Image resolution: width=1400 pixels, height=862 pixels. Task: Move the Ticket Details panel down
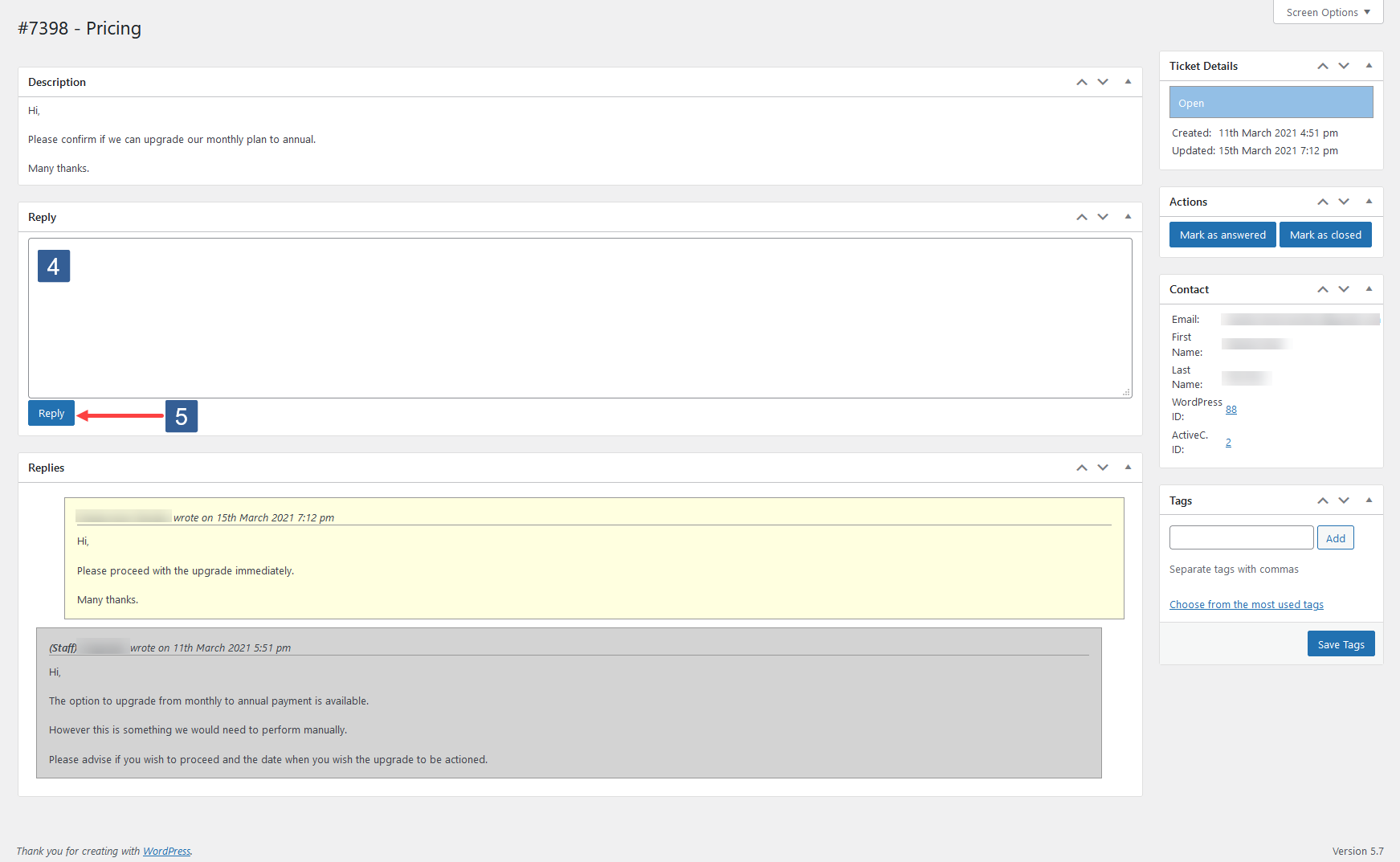[x=1344, y=66]
